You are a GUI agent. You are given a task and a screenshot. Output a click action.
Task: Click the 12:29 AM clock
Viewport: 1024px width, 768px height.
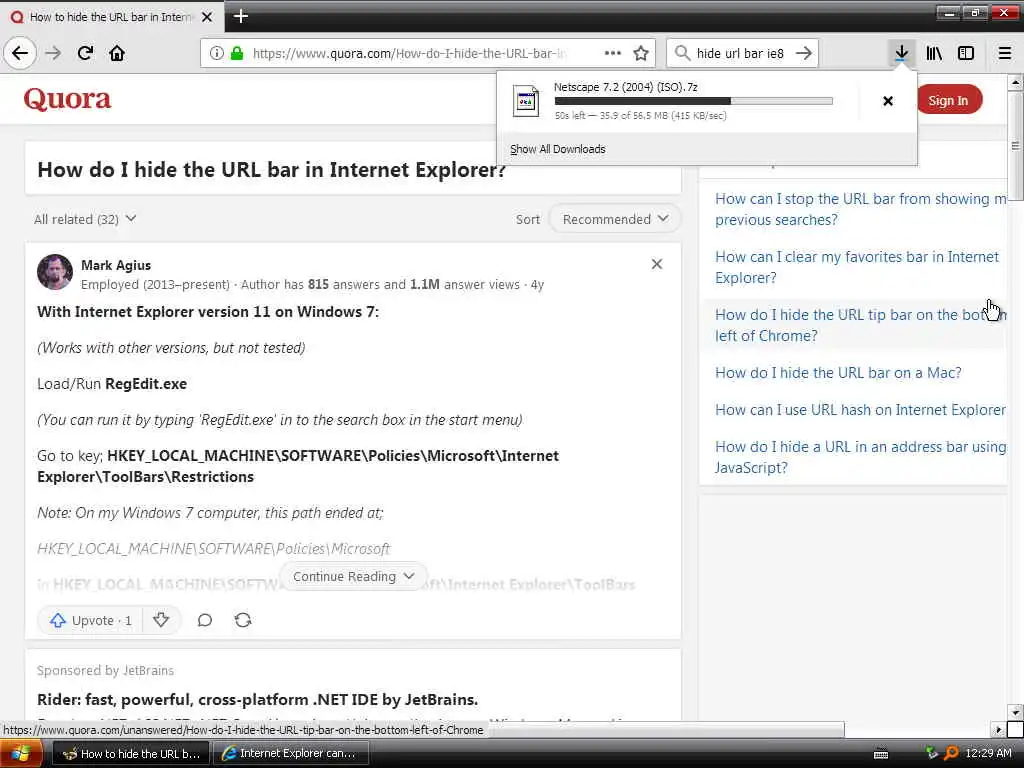point(988,754)
